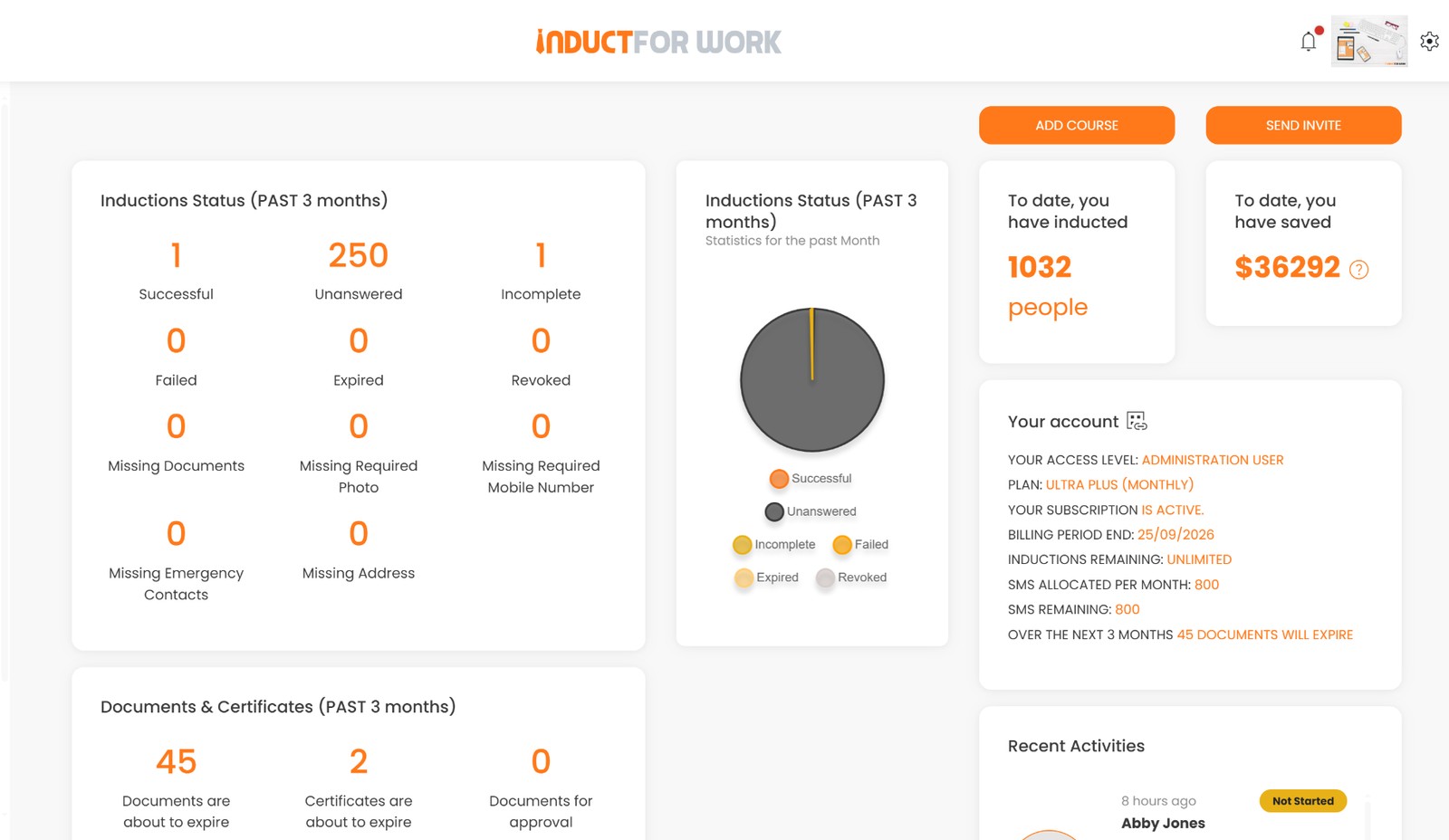
Task: Click the 0 Missing Required Mobile Number count
Action: (541, 426)
